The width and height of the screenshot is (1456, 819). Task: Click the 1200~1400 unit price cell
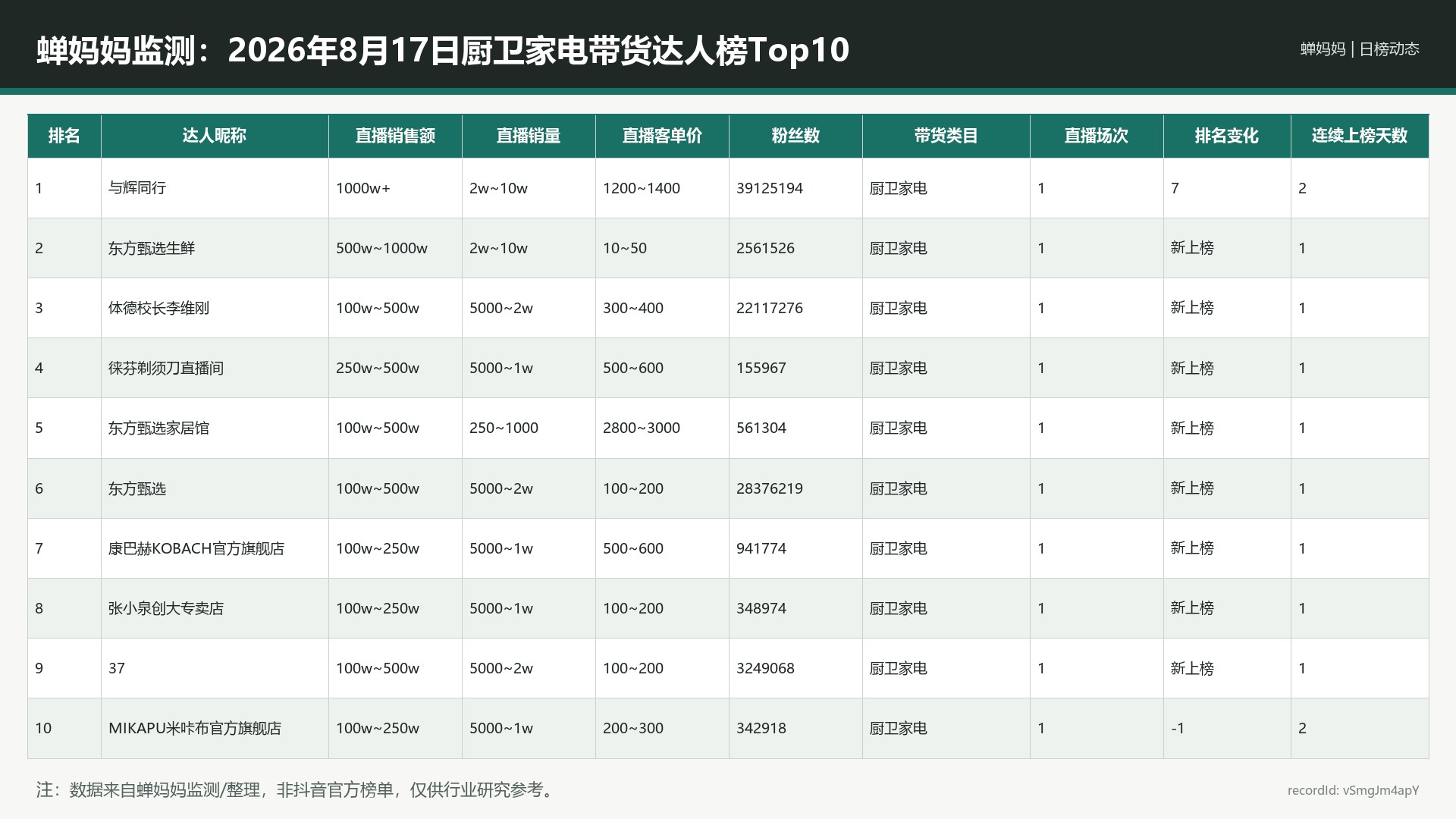click(662, 188)
